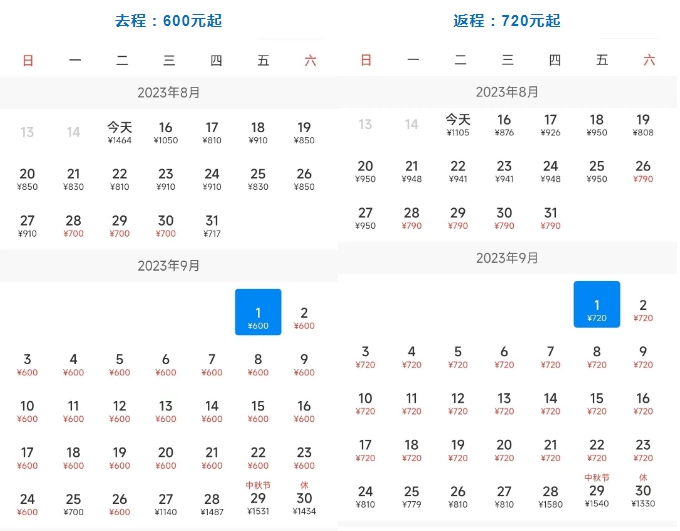
Task: Choose the 中秋节 date at ¥1540 for return
Action: coord(597,492)
